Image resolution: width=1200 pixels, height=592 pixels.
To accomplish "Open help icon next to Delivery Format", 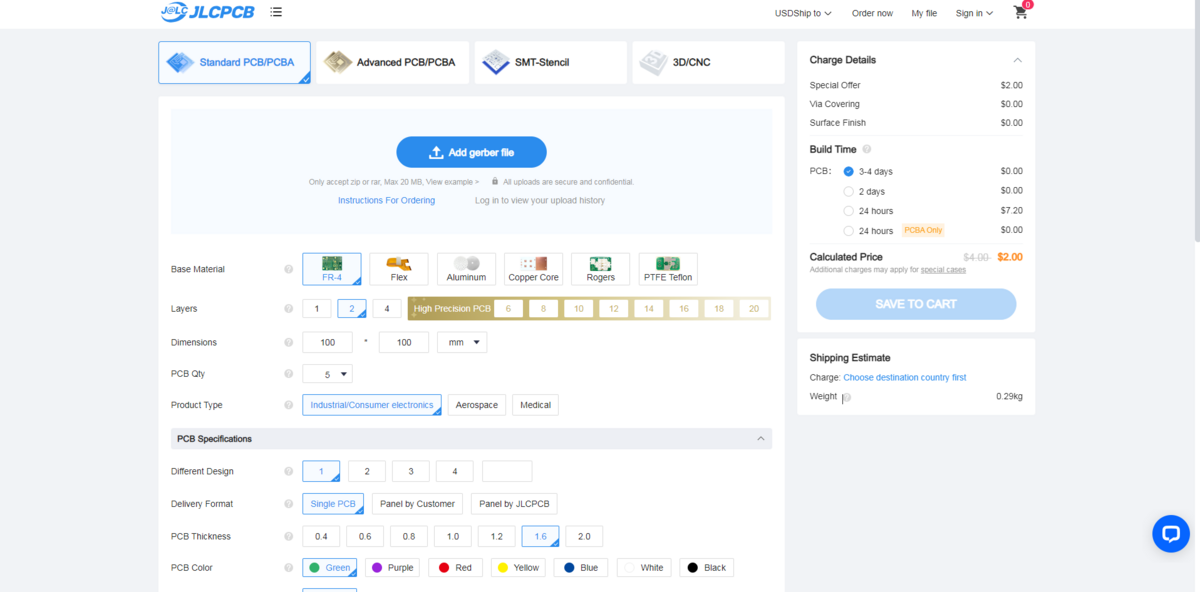I will (288, 504).
